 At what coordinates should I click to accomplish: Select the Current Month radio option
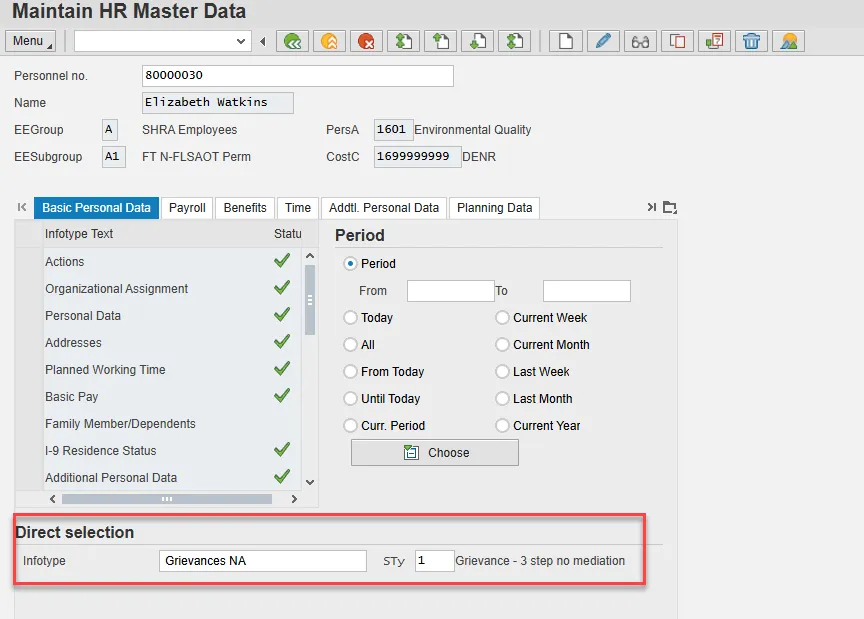(502, 345)
